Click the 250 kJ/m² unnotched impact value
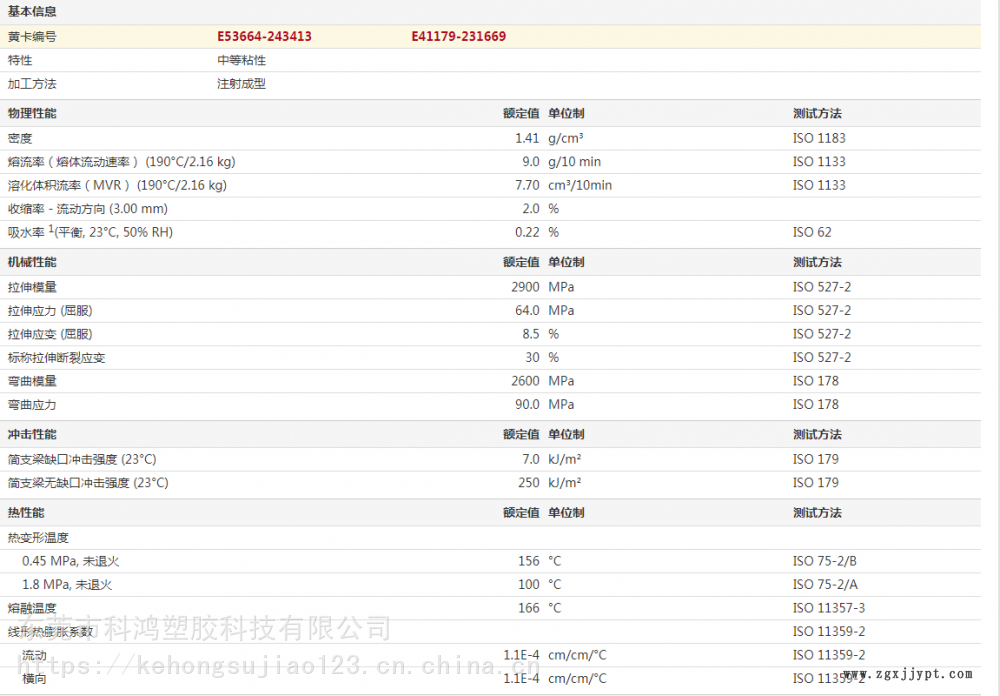The image size is (1000, 696). [527, 483]
